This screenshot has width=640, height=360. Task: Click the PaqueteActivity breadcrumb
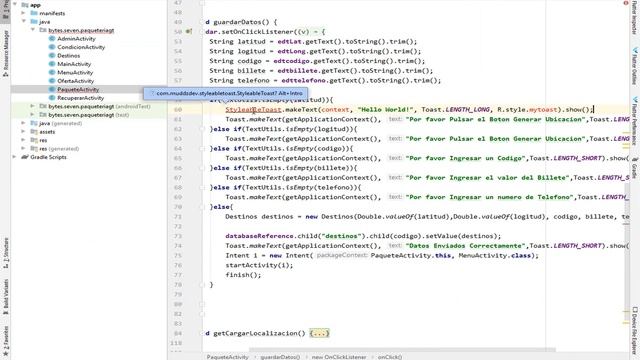(x=227, y=357)
